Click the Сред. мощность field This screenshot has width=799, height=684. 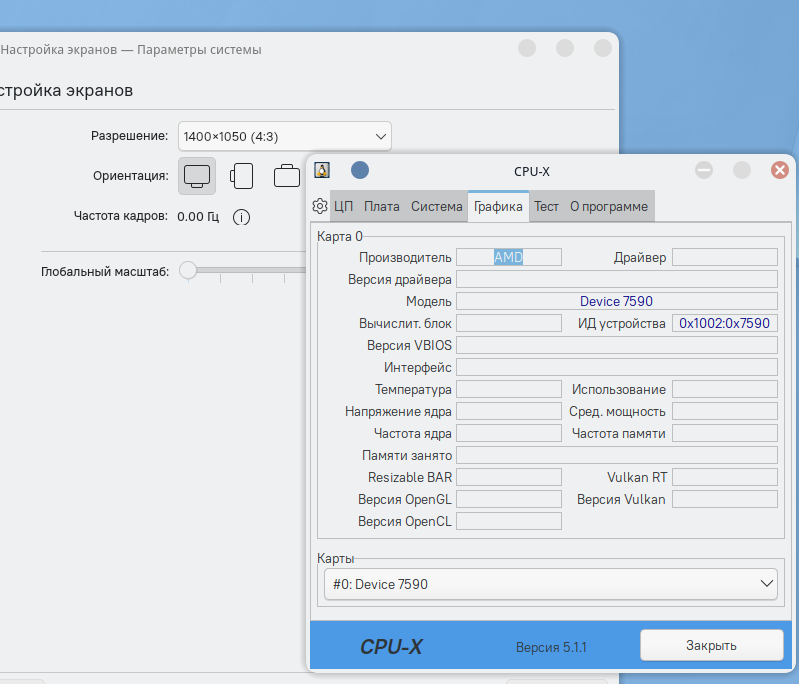coord(725,411)
